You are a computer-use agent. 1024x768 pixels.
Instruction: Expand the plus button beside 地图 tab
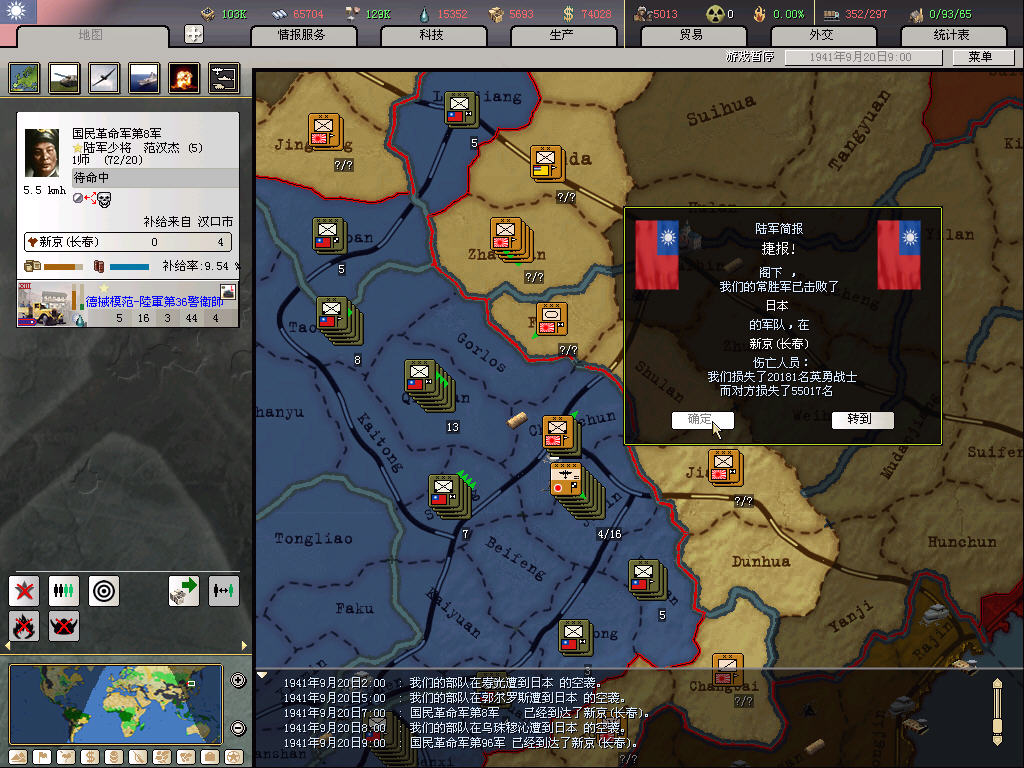pos(194,34)
